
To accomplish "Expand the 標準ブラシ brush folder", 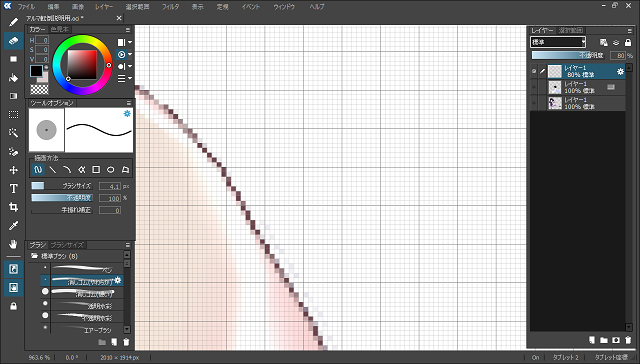I will click(35, 256).
